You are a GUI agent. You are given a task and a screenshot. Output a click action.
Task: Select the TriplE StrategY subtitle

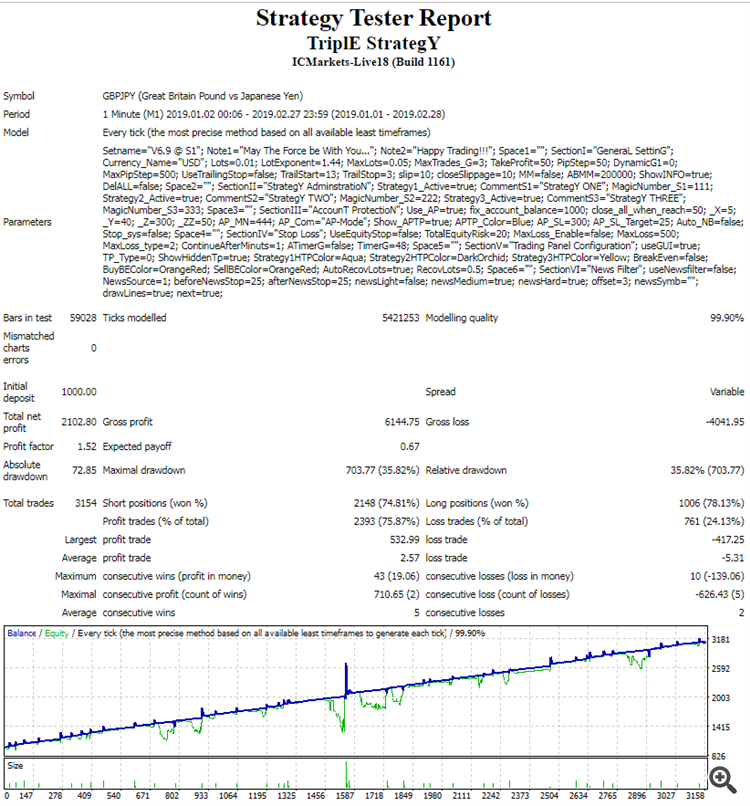[x=374, y=43]
